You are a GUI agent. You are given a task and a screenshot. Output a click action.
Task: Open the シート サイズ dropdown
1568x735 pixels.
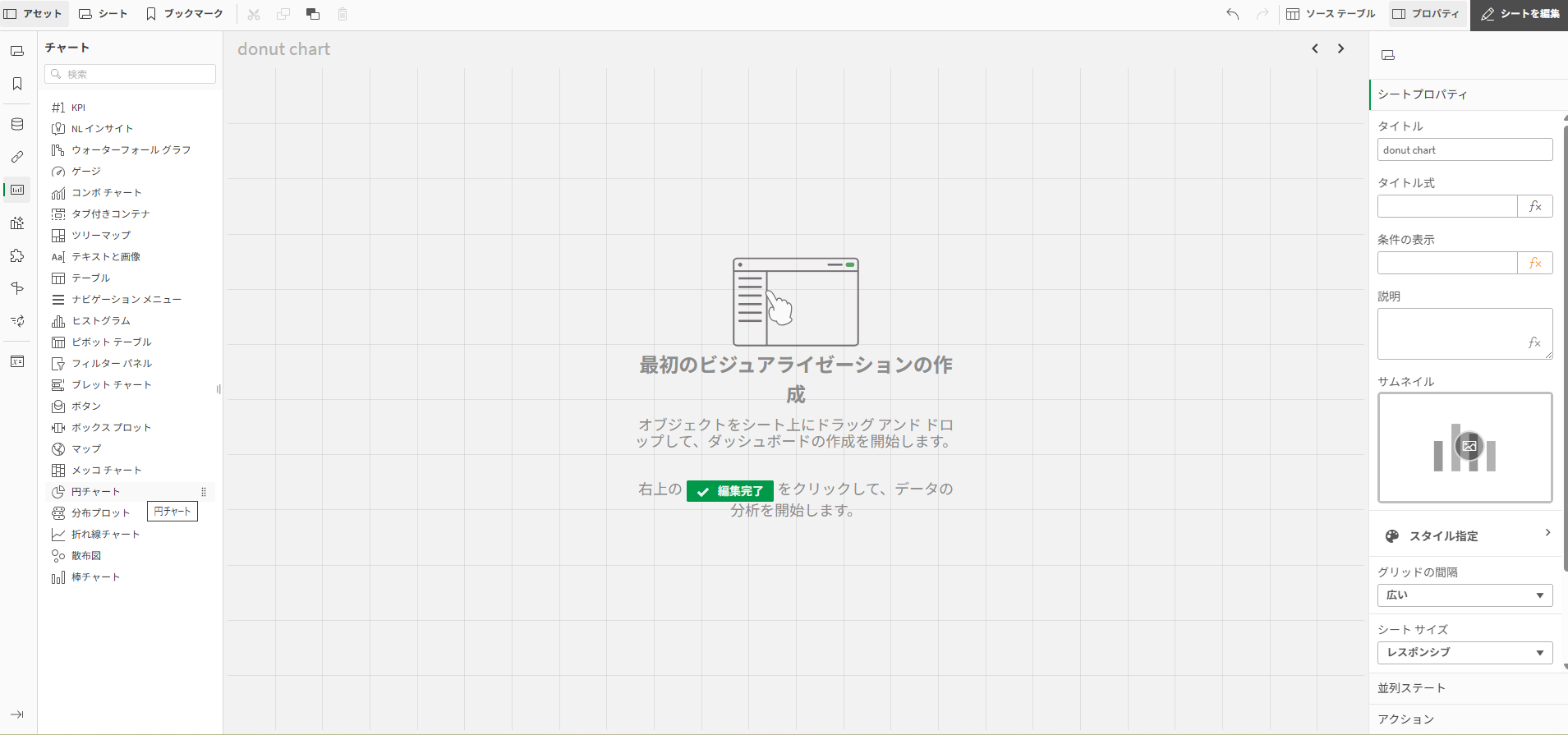(x=1465, y=653)
